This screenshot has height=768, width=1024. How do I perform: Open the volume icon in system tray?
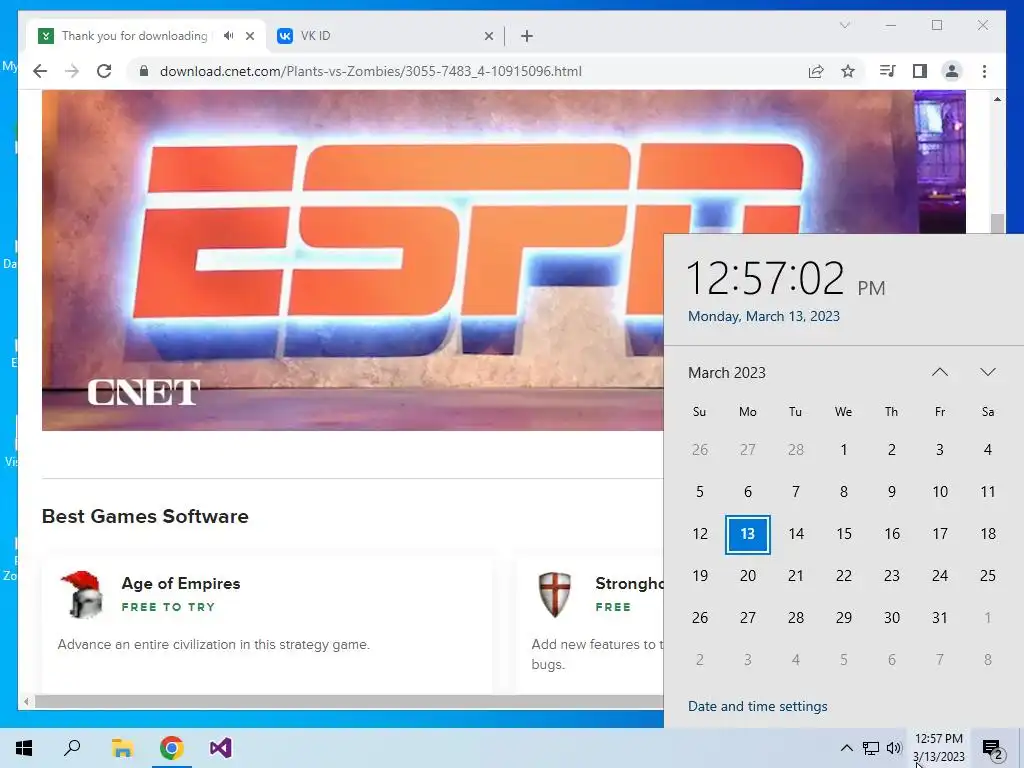click(x=894, y=748)
